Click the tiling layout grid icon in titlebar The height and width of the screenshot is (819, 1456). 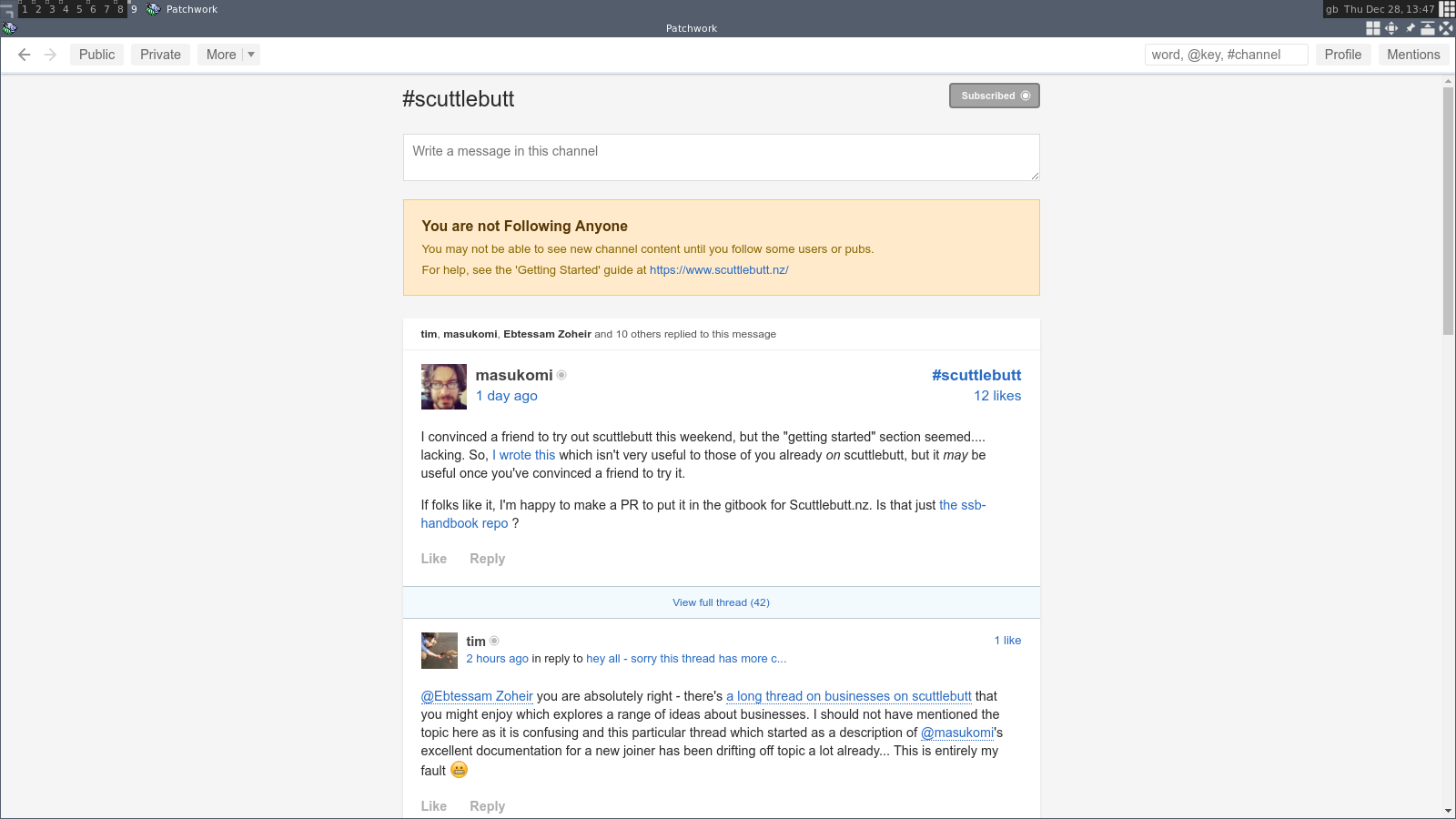1373,28
